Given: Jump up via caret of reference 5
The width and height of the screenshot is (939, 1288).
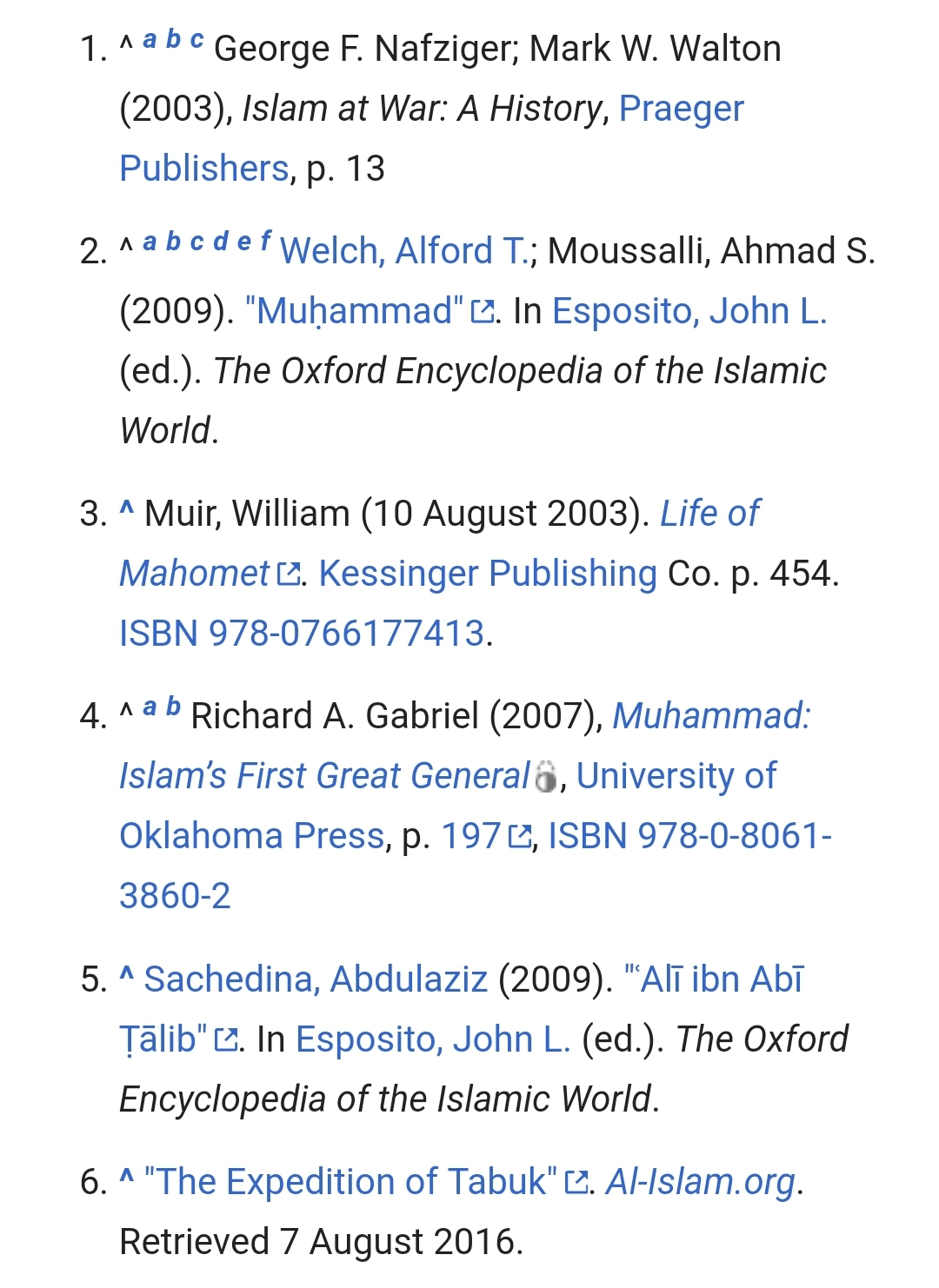Looking at the screenshot, I should (x=127, y=974).
